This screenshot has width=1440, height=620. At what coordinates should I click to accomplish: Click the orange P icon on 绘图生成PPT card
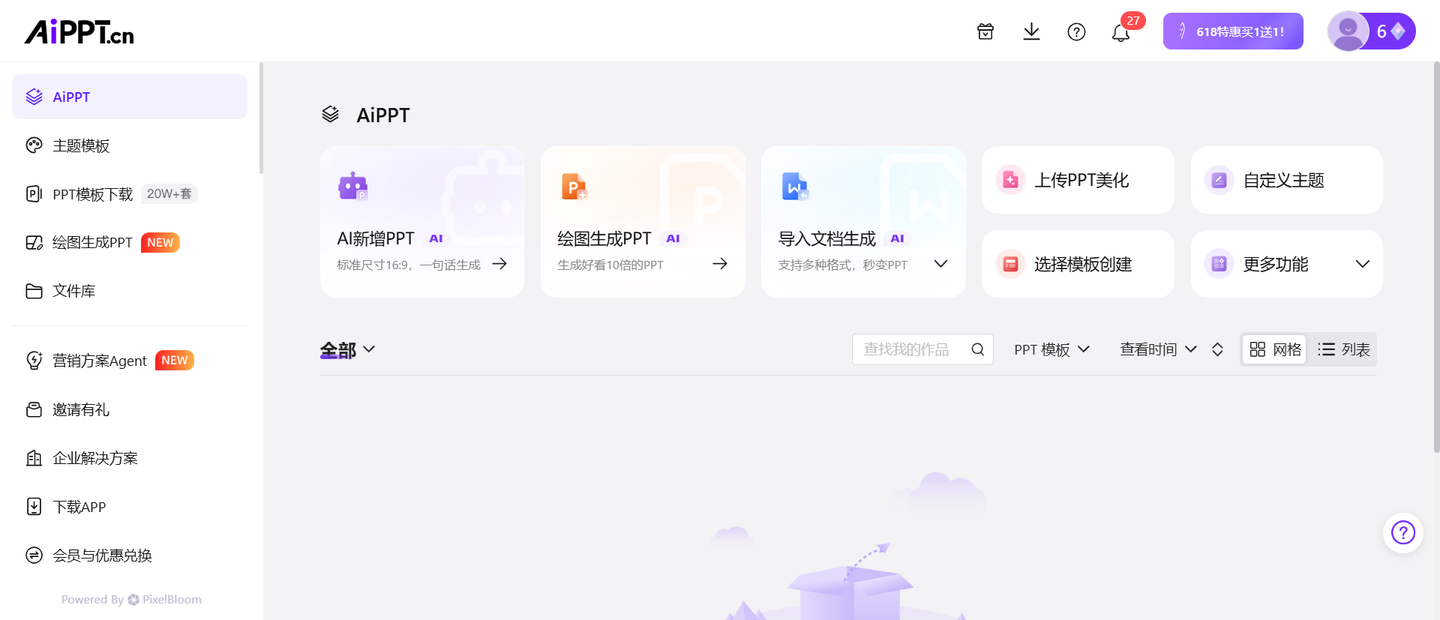point(574,187)
